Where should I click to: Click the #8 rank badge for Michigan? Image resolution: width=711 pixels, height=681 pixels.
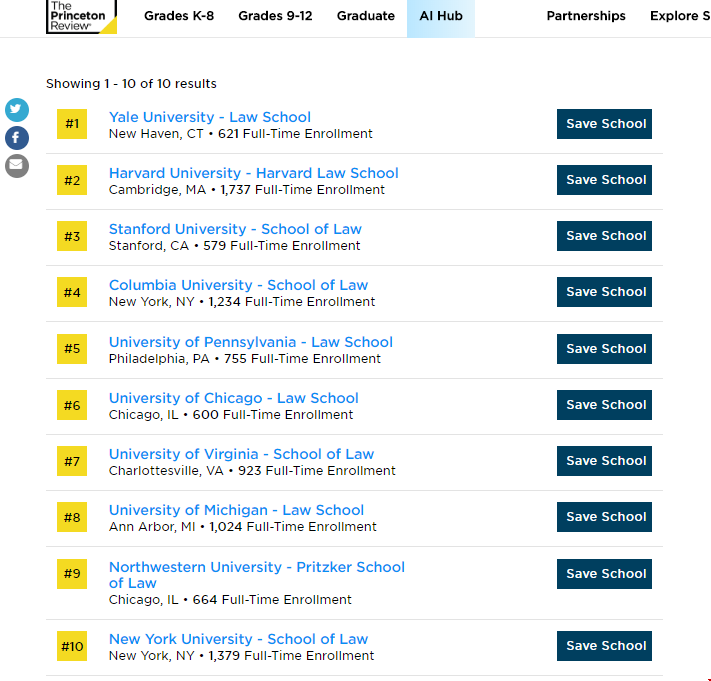point(72,518)
